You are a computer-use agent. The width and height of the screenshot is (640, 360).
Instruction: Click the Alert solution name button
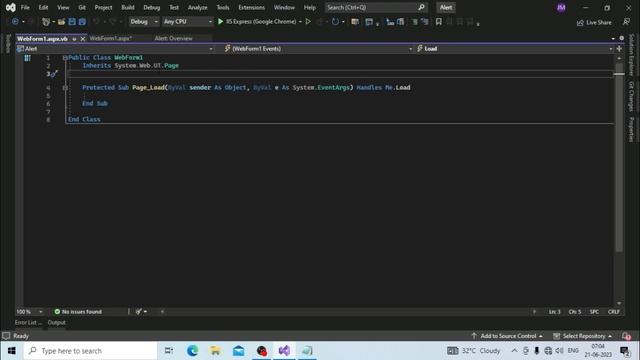446,7
